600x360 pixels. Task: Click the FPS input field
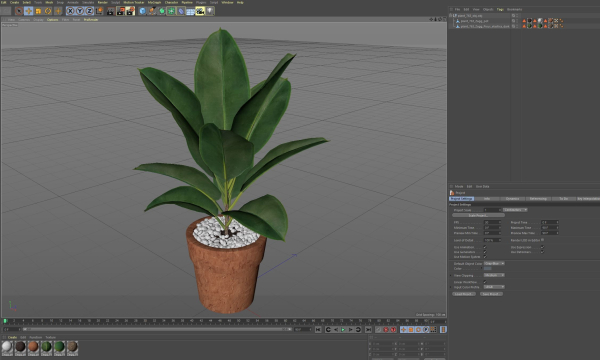492,222
